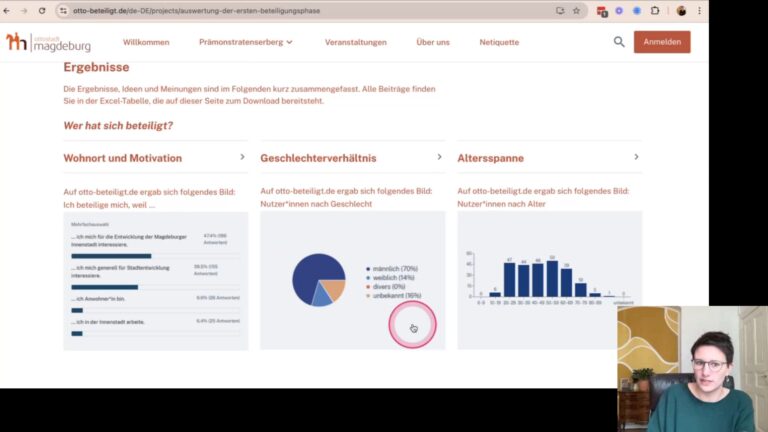This screenshot has width=768, height=432.
Task: Open the browser profile avatar
Action: tap(681, 11)
